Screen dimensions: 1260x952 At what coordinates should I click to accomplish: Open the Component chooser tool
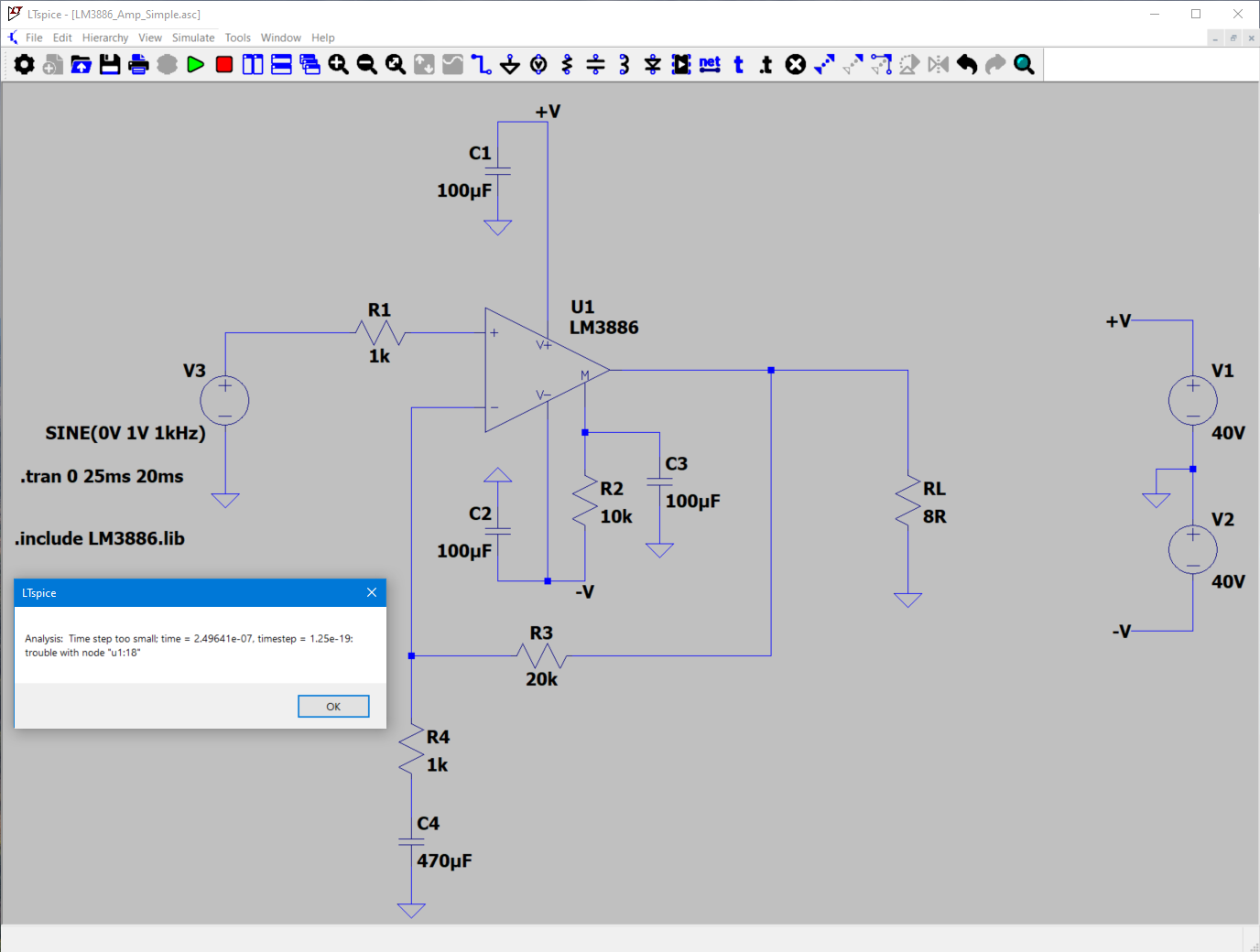[681, 64]
